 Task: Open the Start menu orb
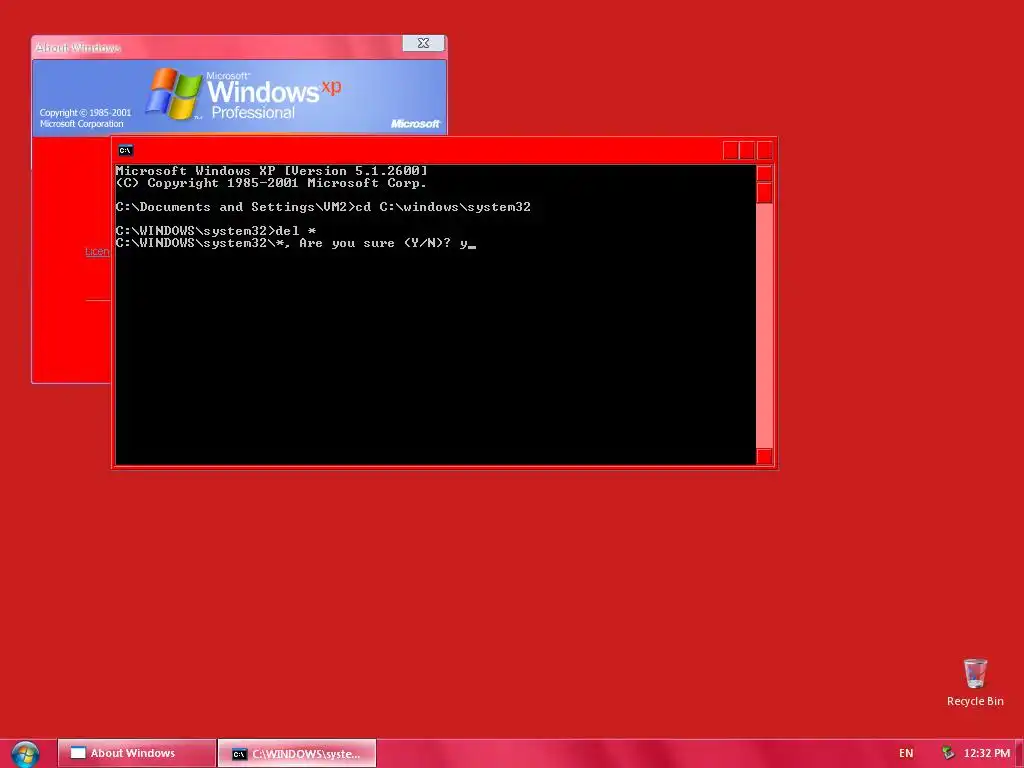point(25,754)
